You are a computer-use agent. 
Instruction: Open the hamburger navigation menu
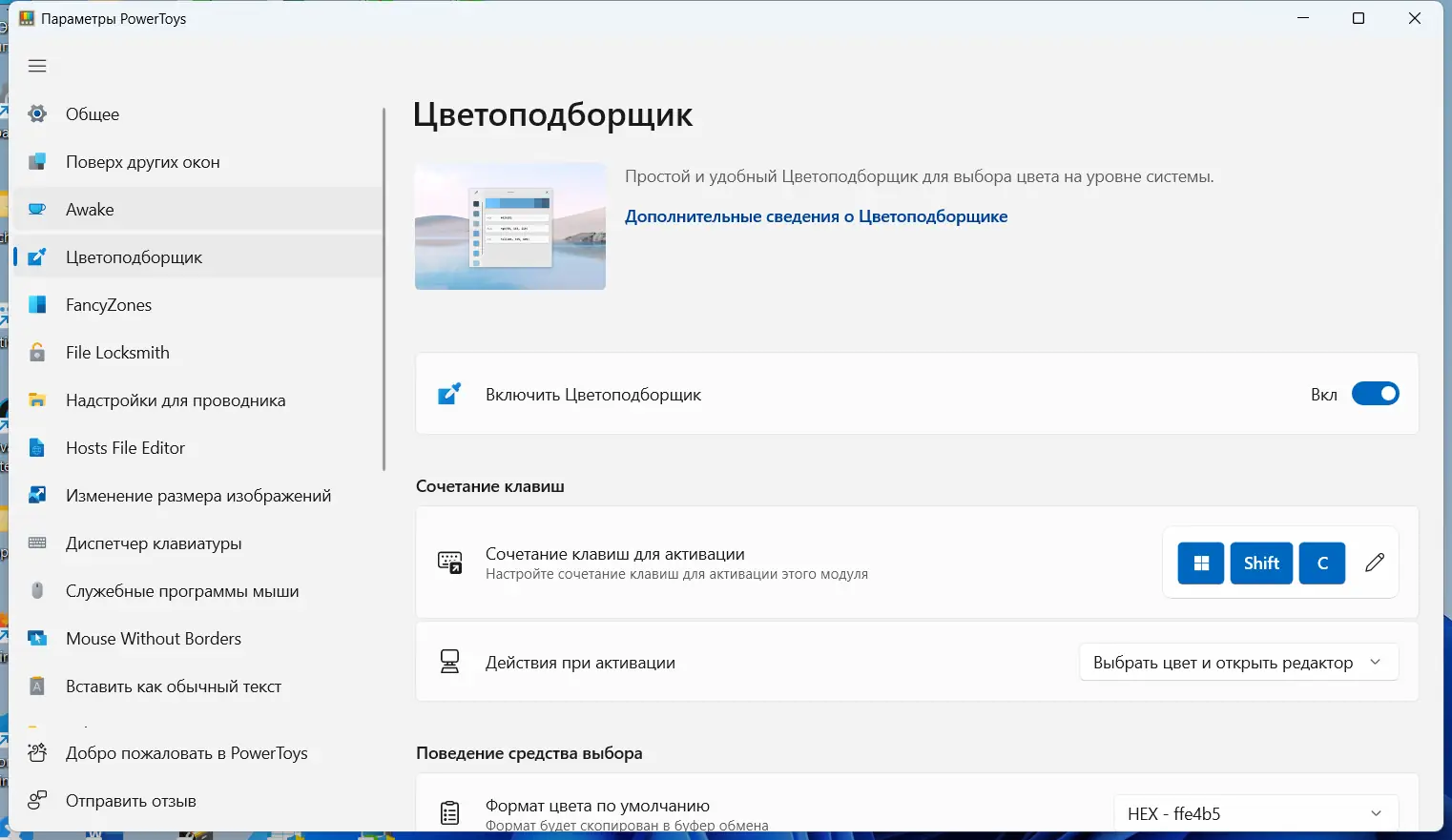37,66
